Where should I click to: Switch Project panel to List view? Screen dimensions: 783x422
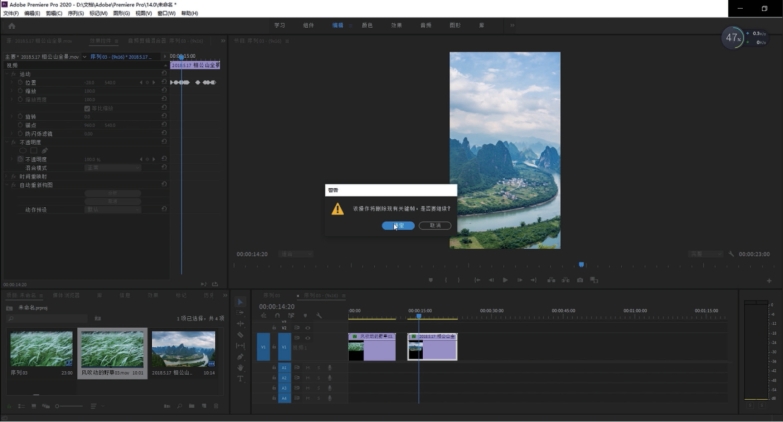point(21,406)
